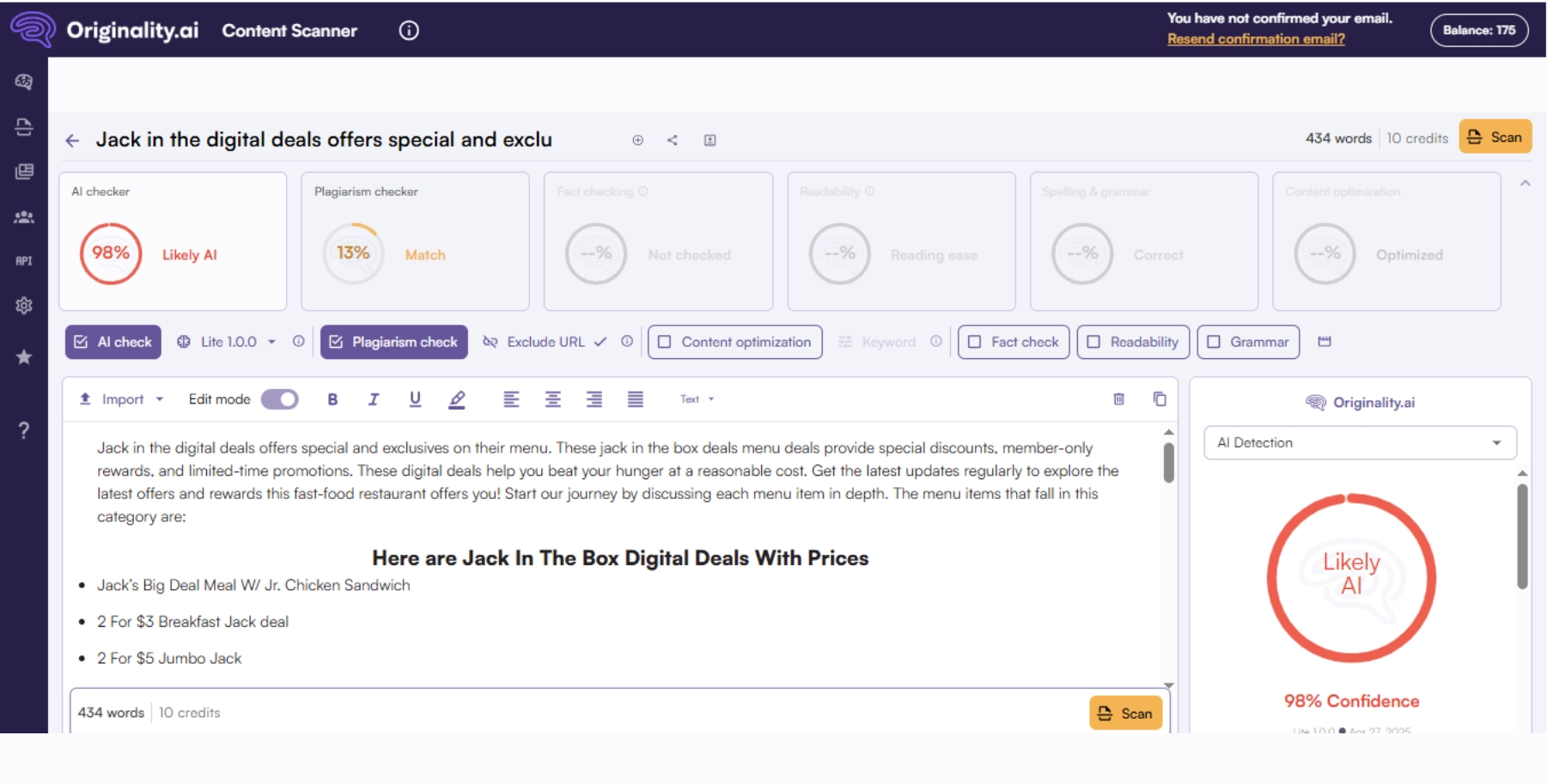Open the Lite model info icon

point(298,341)
